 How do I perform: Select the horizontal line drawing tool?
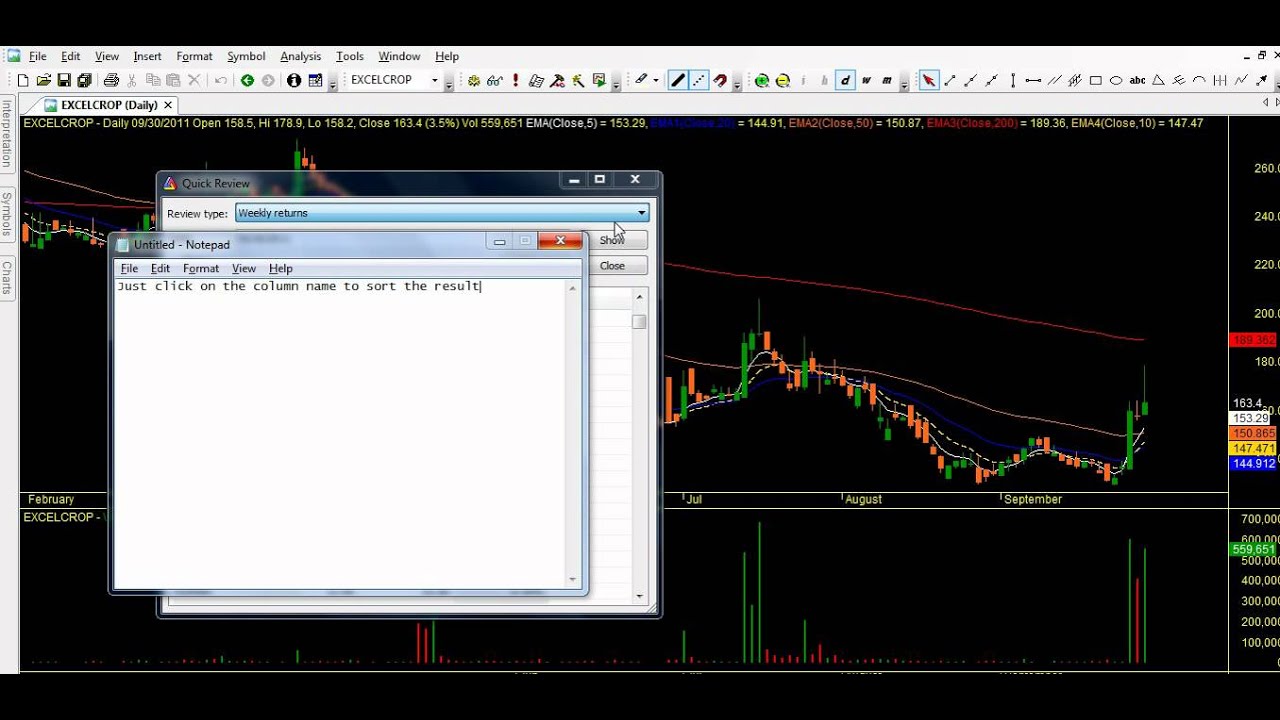1033,80
